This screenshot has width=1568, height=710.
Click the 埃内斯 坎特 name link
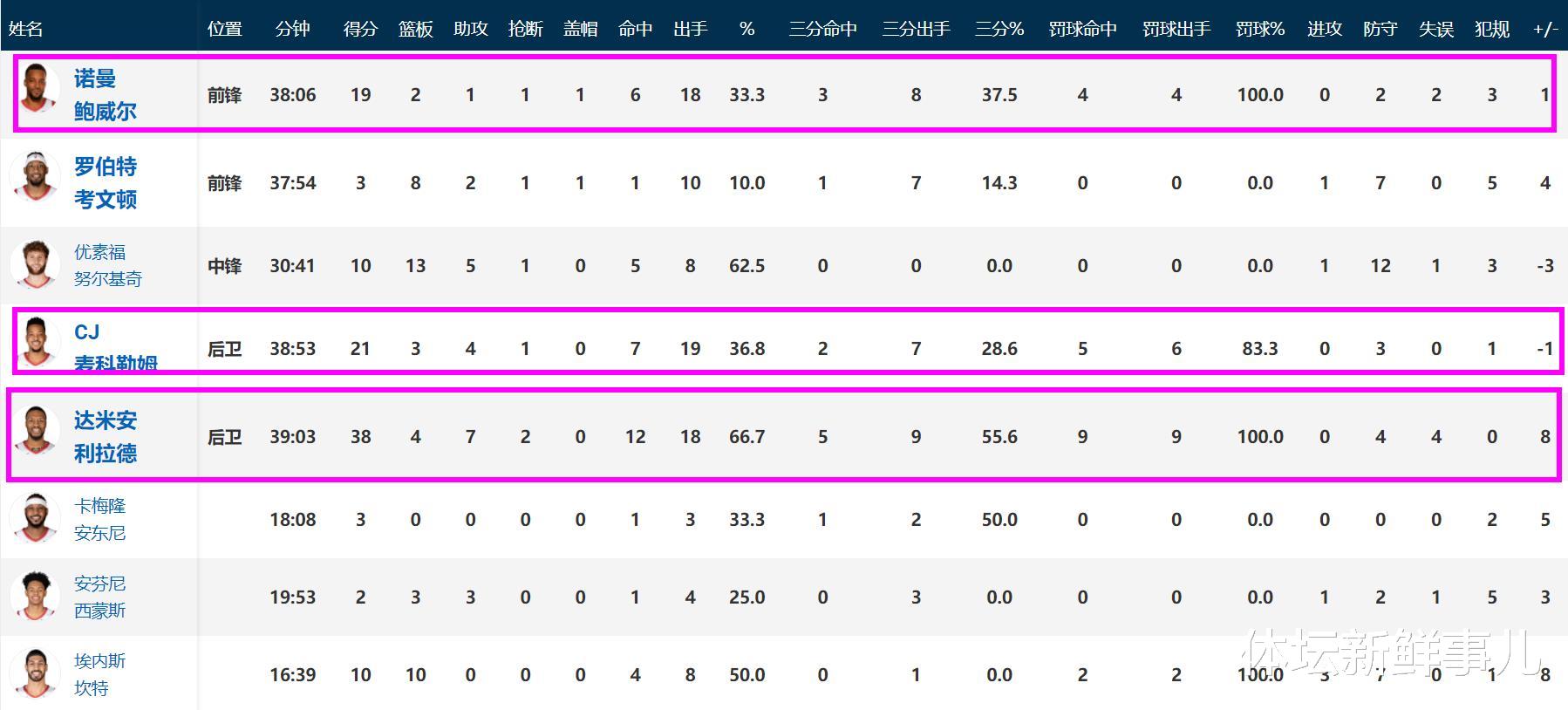[99, 674]
